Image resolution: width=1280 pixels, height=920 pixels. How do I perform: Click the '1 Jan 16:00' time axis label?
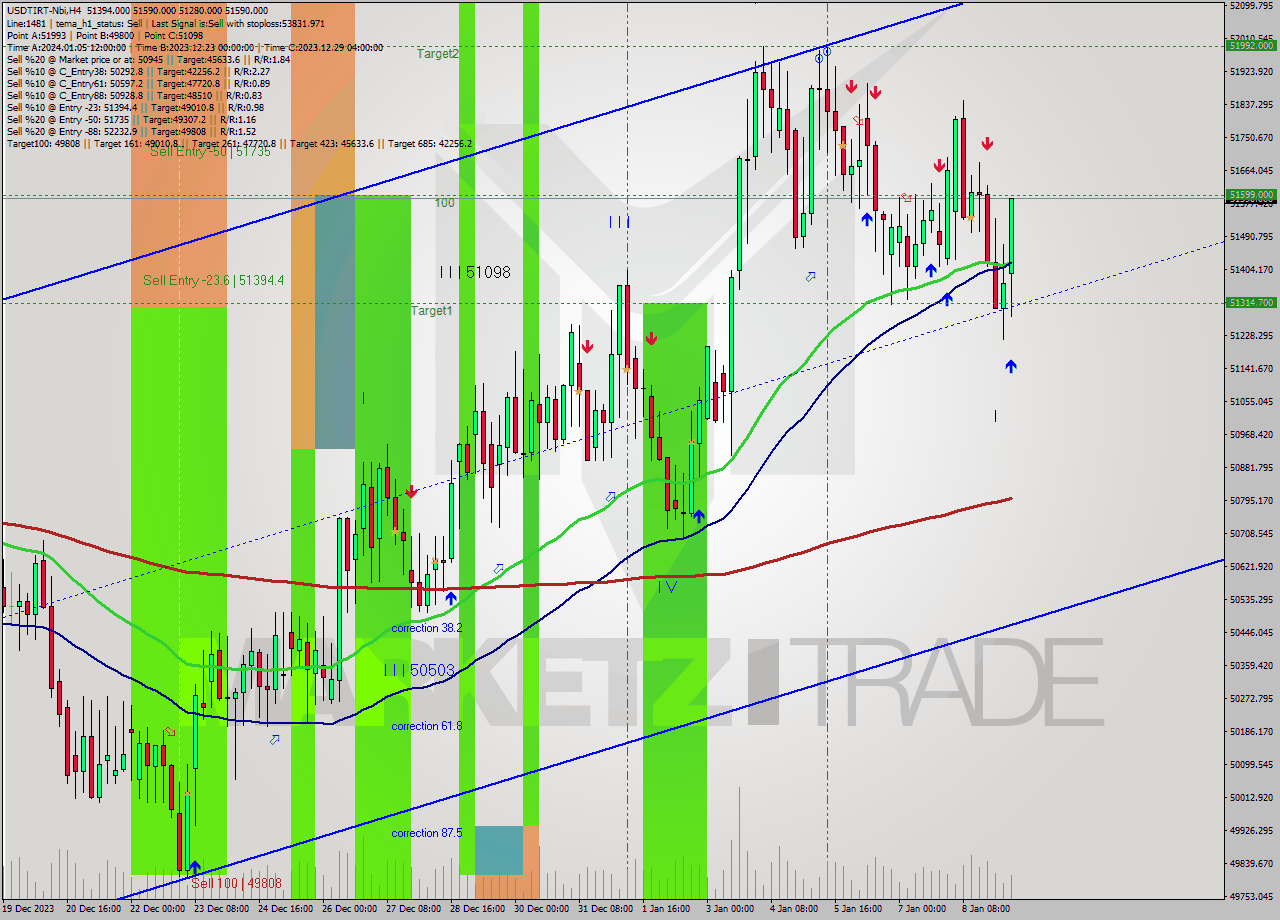tap(666, 909)
